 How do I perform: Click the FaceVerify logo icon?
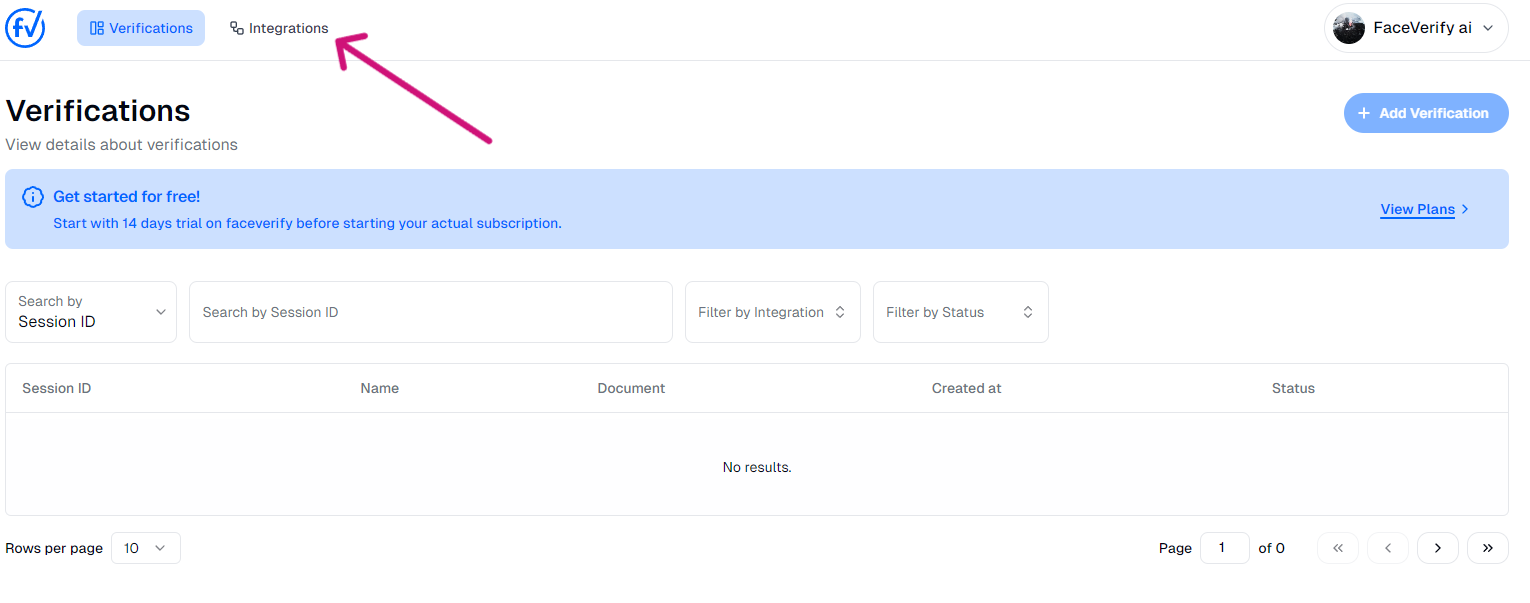tap(25, 28)
